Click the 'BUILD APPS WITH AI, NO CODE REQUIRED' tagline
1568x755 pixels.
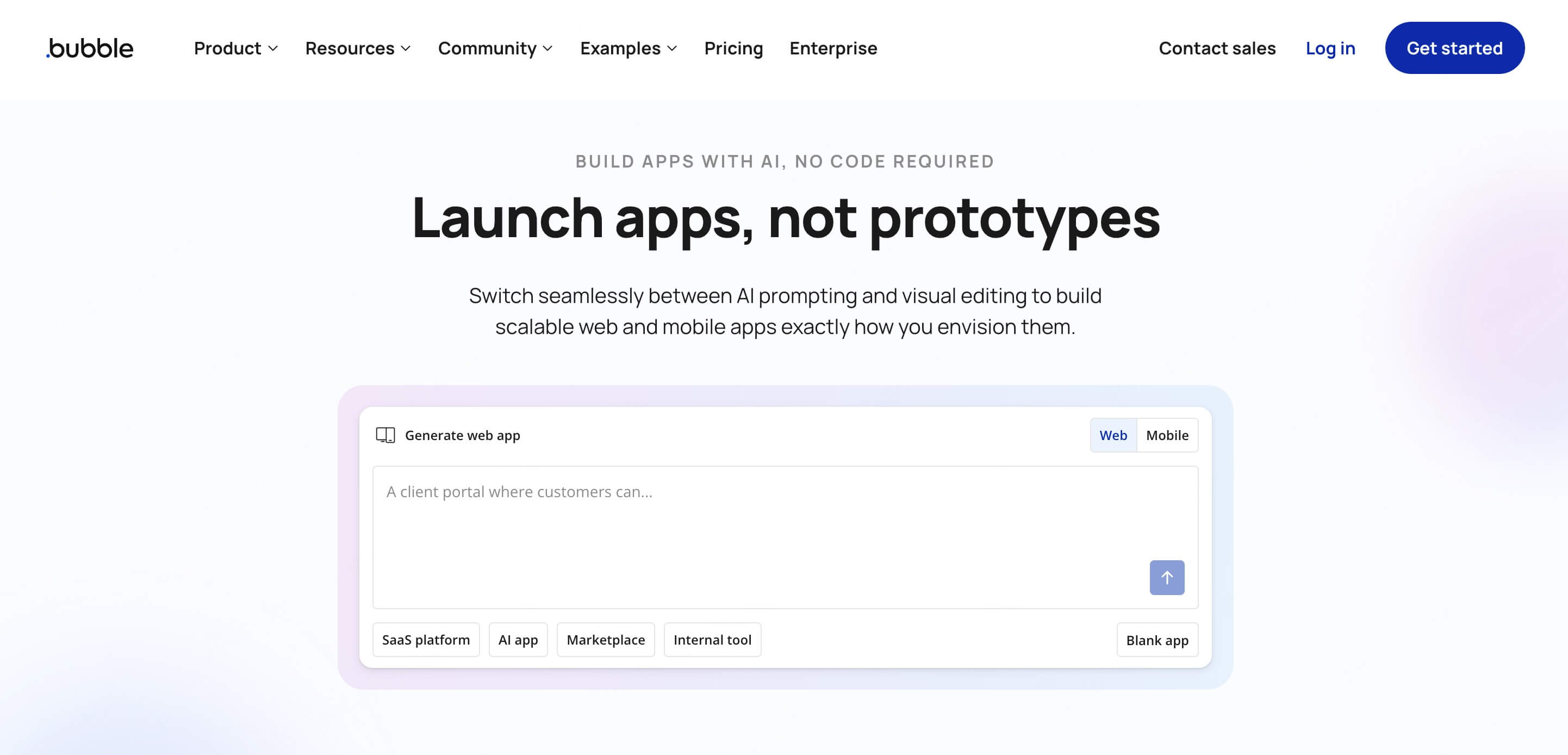pos(785,162)
